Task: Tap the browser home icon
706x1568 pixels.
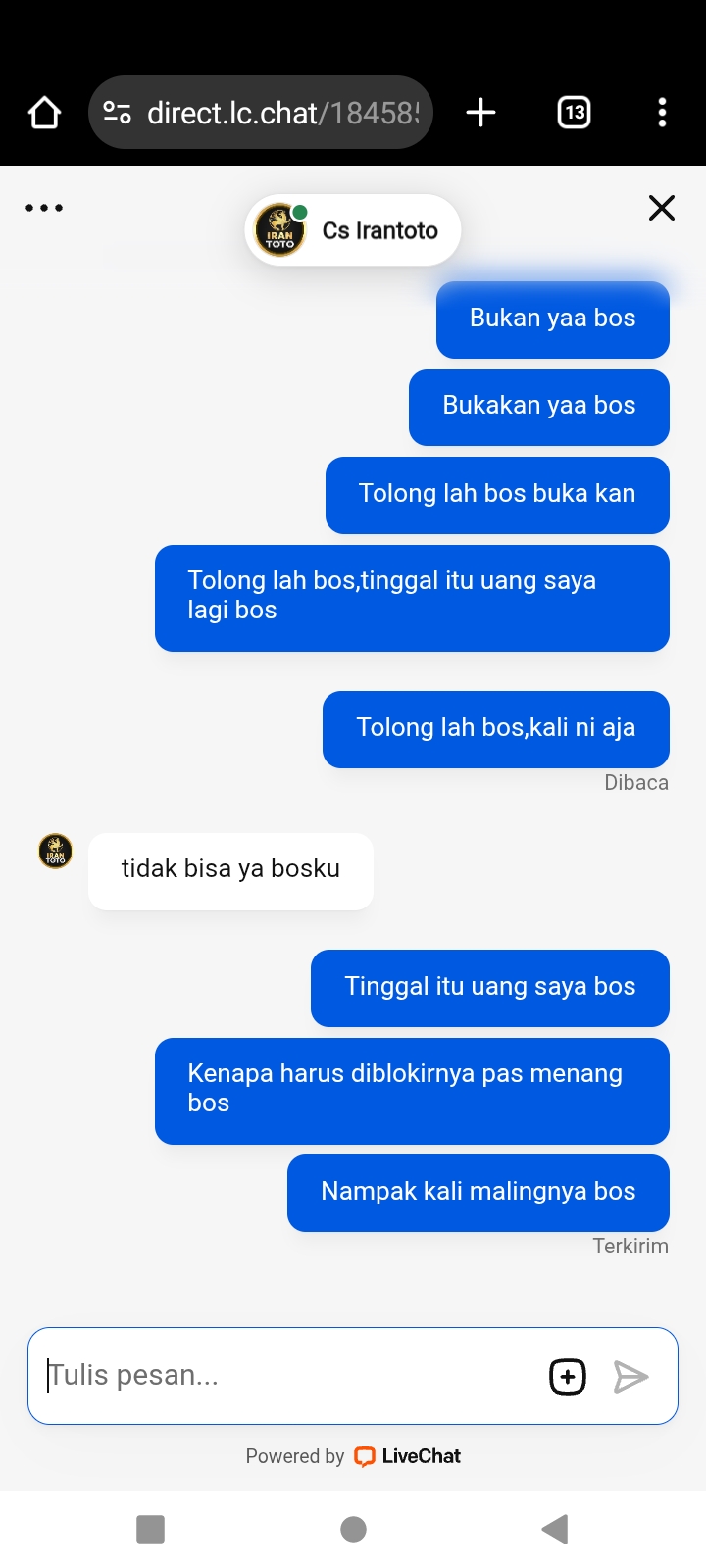Action: click(x=44, y=113)
